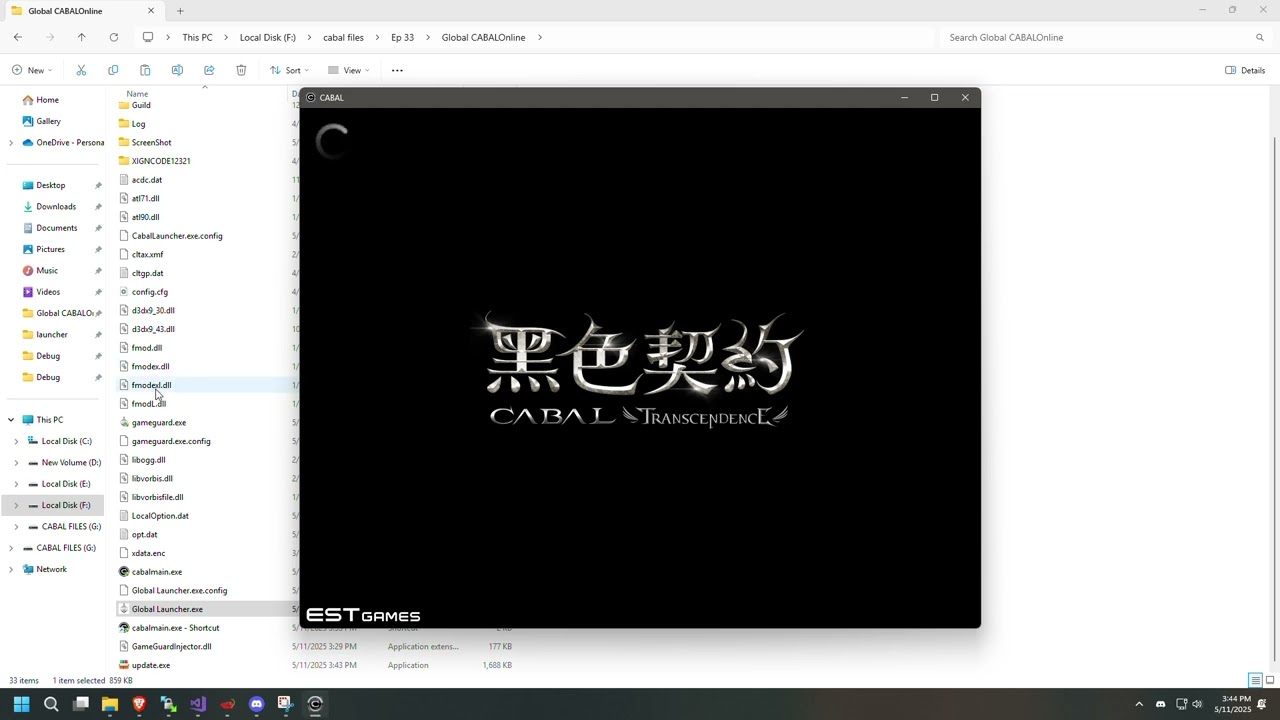This screenshot has width=1280, height=720.
Task: Click 'Local Disk (F:)' breadcrumb
Action: [267, 37]
